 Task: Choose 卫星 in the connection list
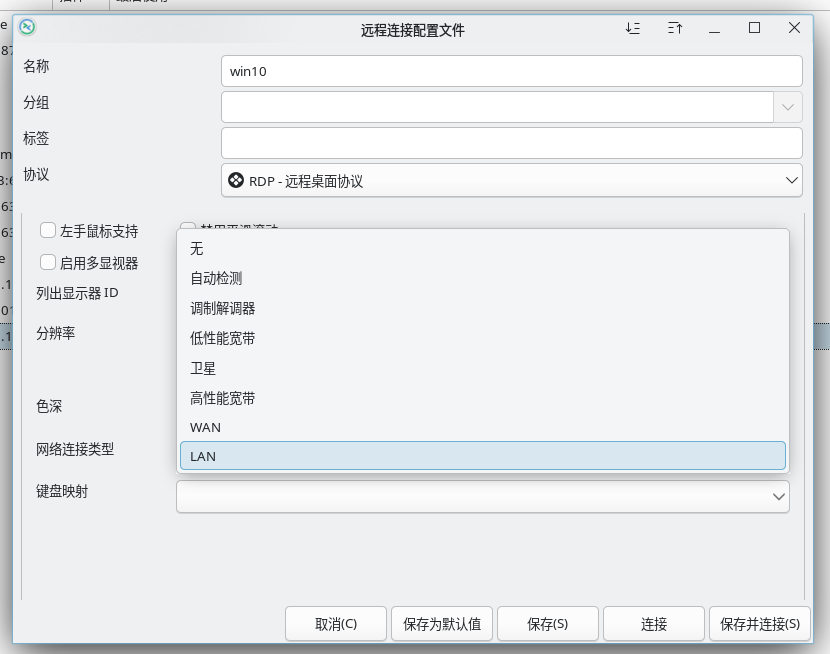click(482, 368)
